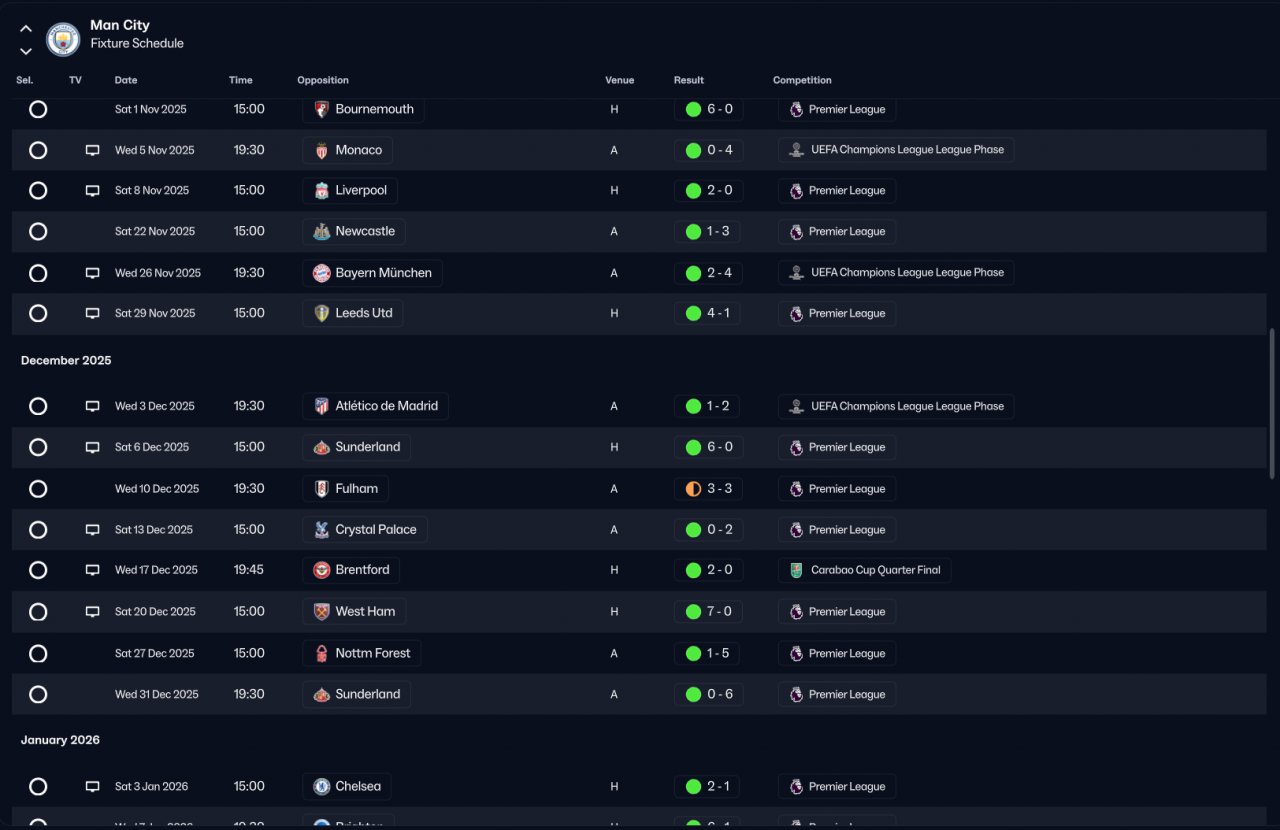The width and height of the screenshot is (1280, 830).
Task: Click the Carabao Cup competition icon
Action: pyautogui.click(x=796, y=570)
